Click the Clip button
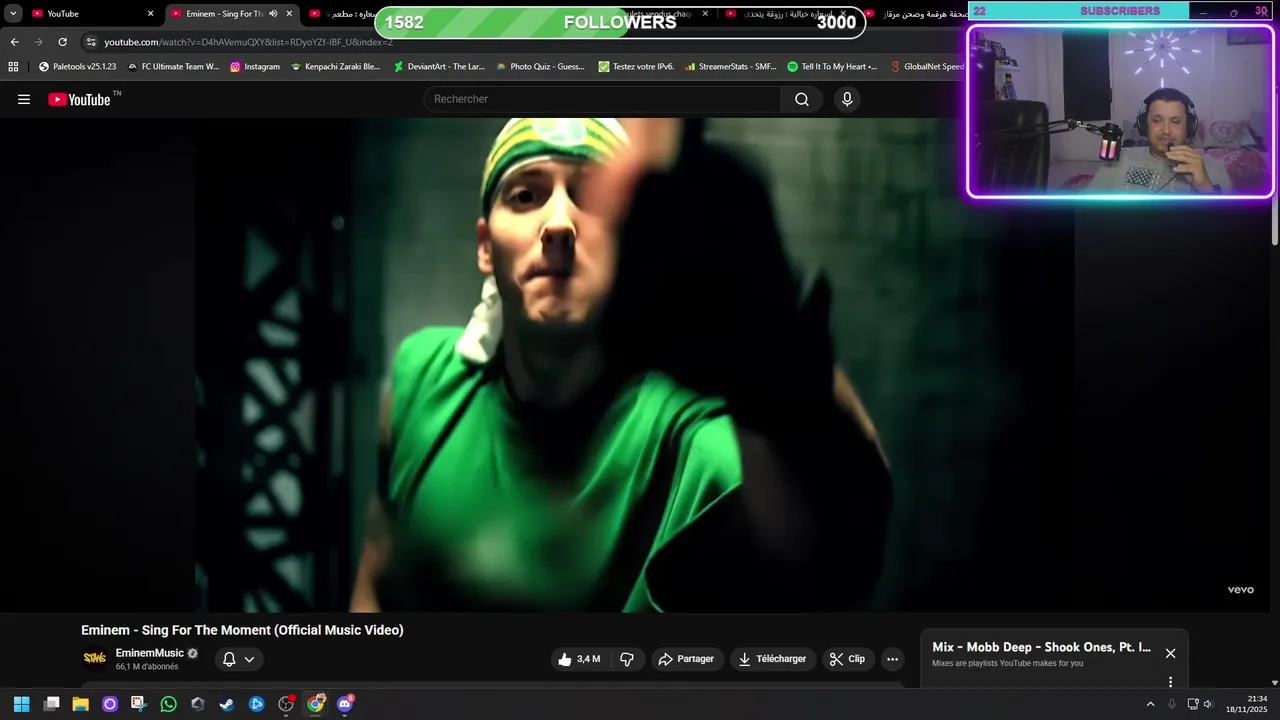1280x720 pixels. point(847,659)
